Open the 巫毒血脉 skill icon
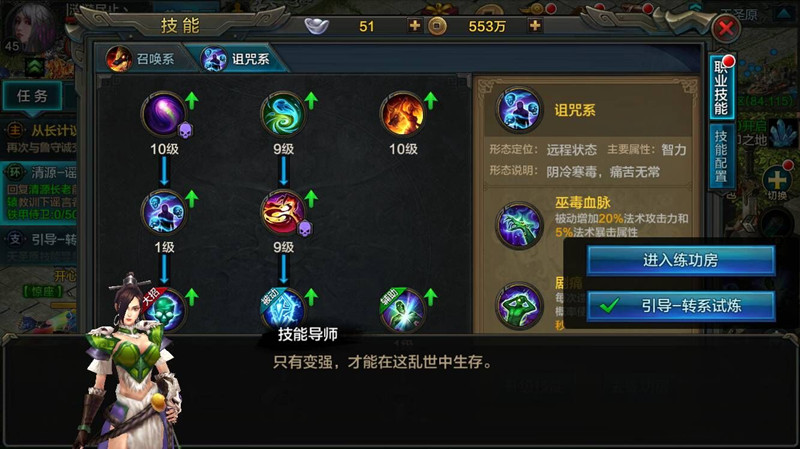This screenshot has height=449, width=800. pos(519,225)
